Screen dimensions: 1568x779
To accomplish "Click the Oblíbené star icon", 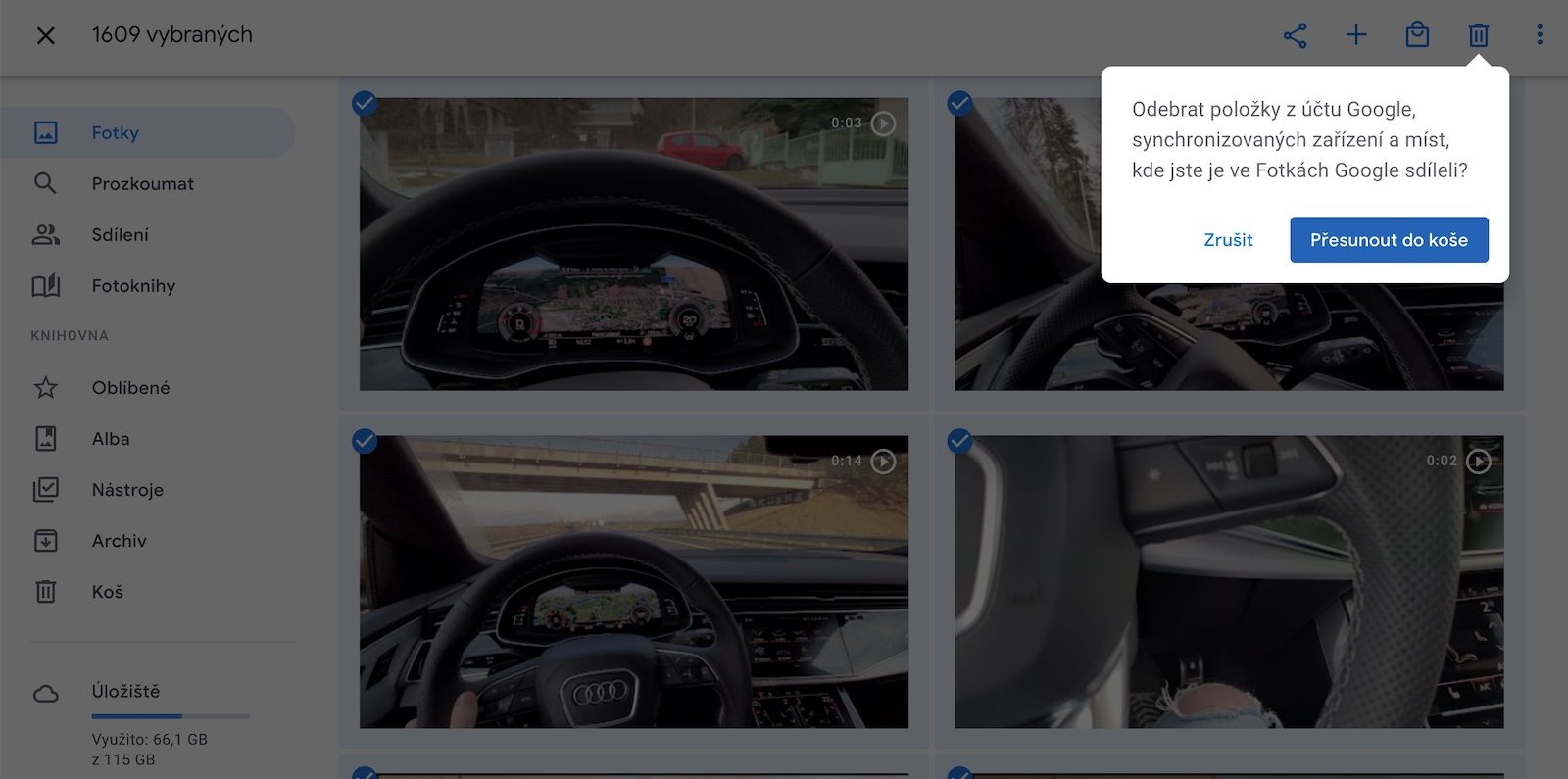I will click(46, 388).
